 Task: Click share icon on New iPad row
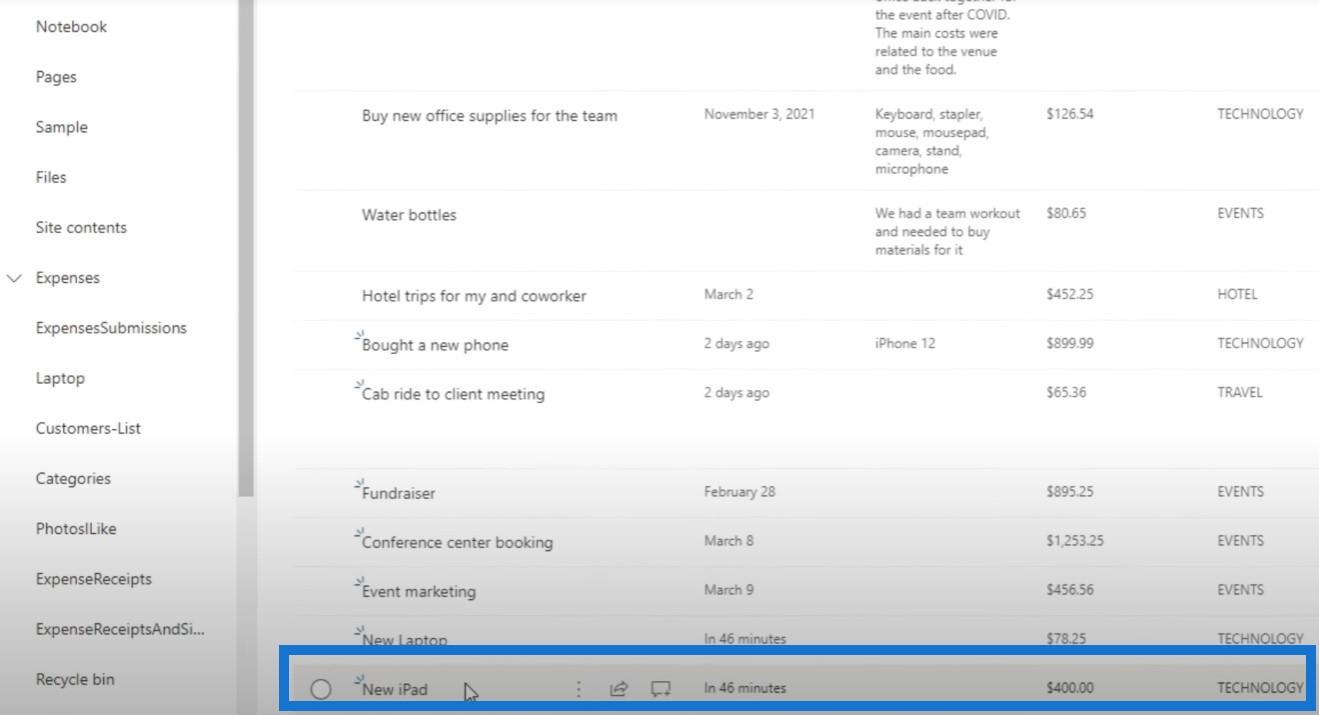[x=619, y=689]
